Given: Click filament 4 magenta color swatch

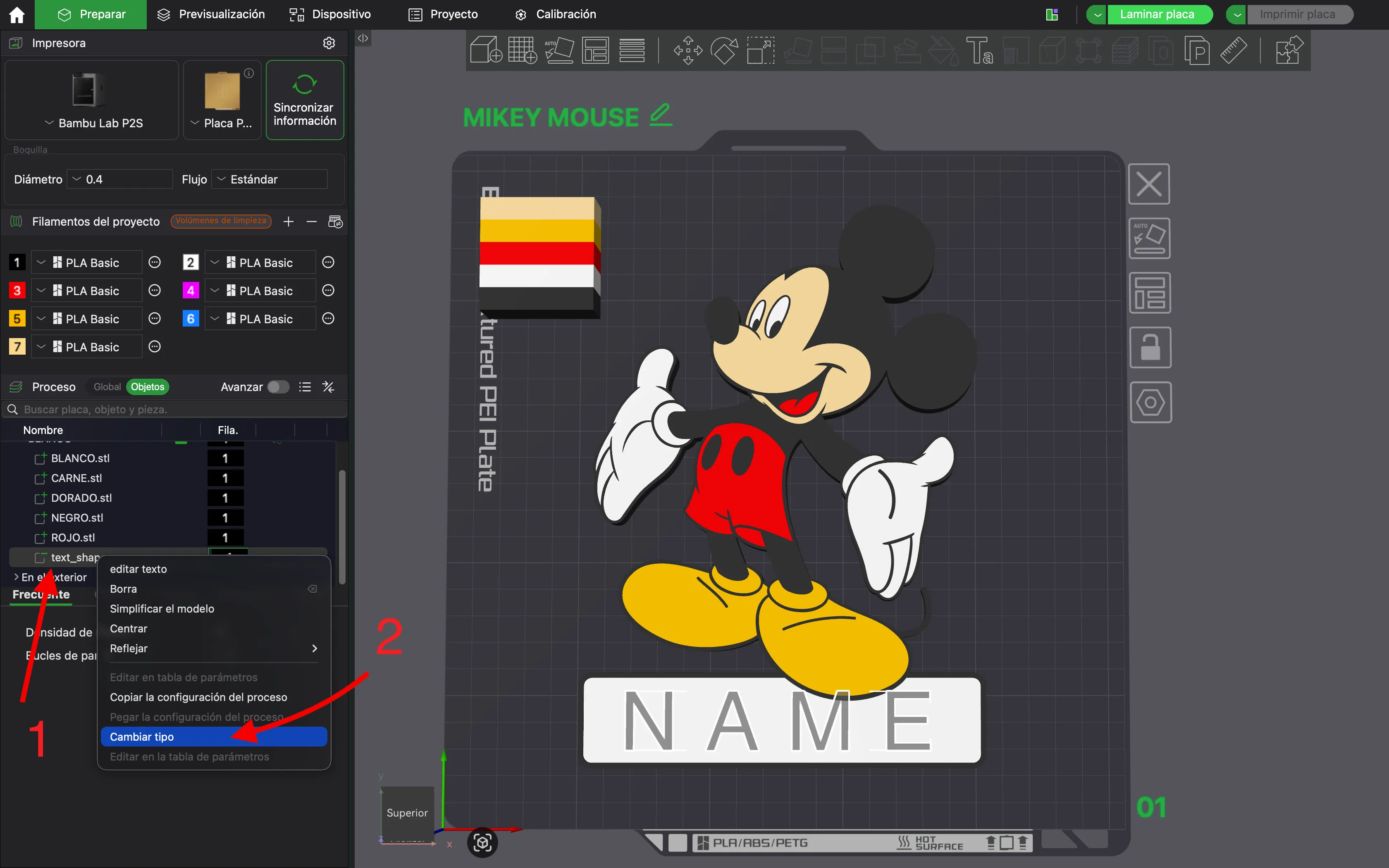Looking at the screenshot, I should pyautogui.click(x=191, y=291).
